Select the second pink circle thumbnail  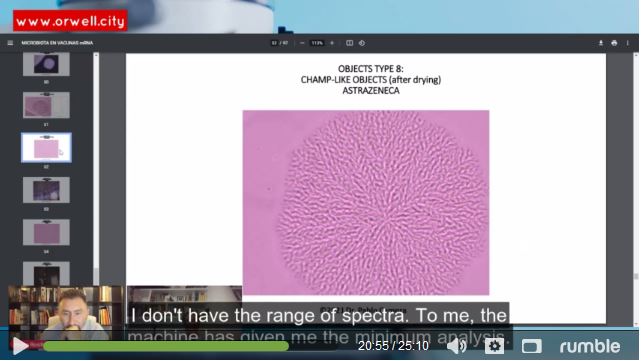point(46,105)
